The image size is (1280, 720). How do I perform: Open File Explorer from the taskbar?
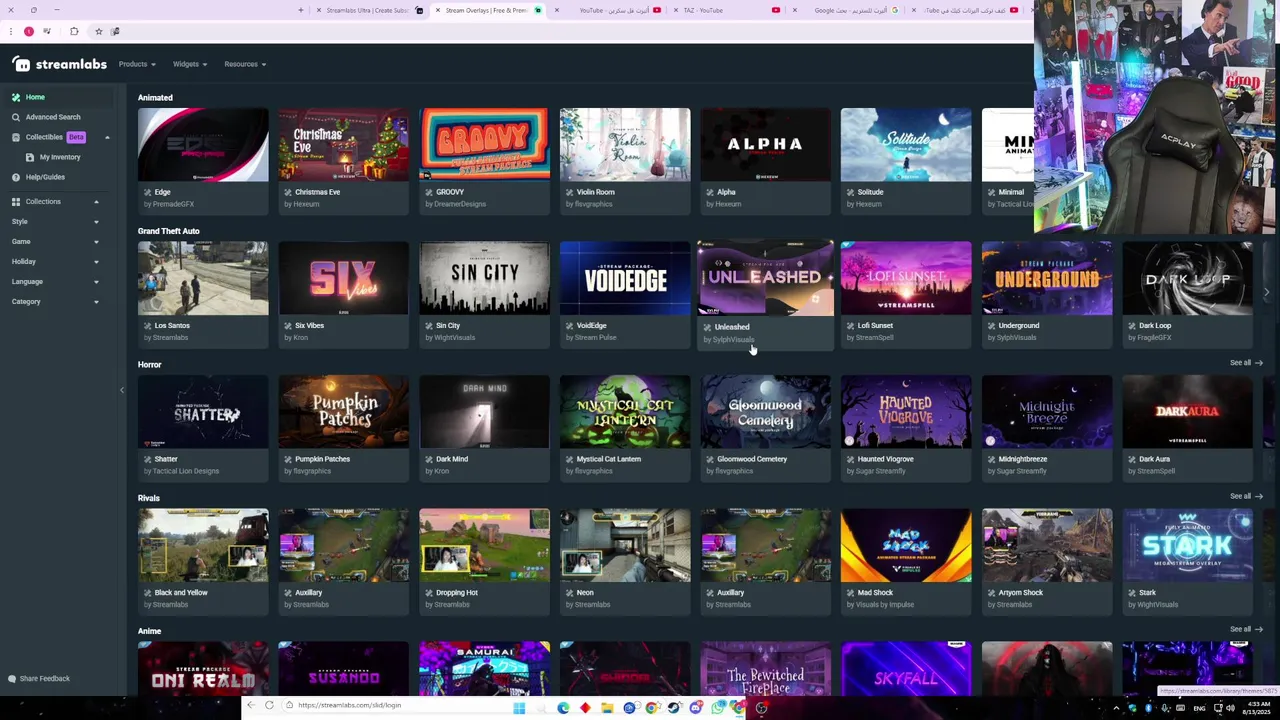point(607,708)
